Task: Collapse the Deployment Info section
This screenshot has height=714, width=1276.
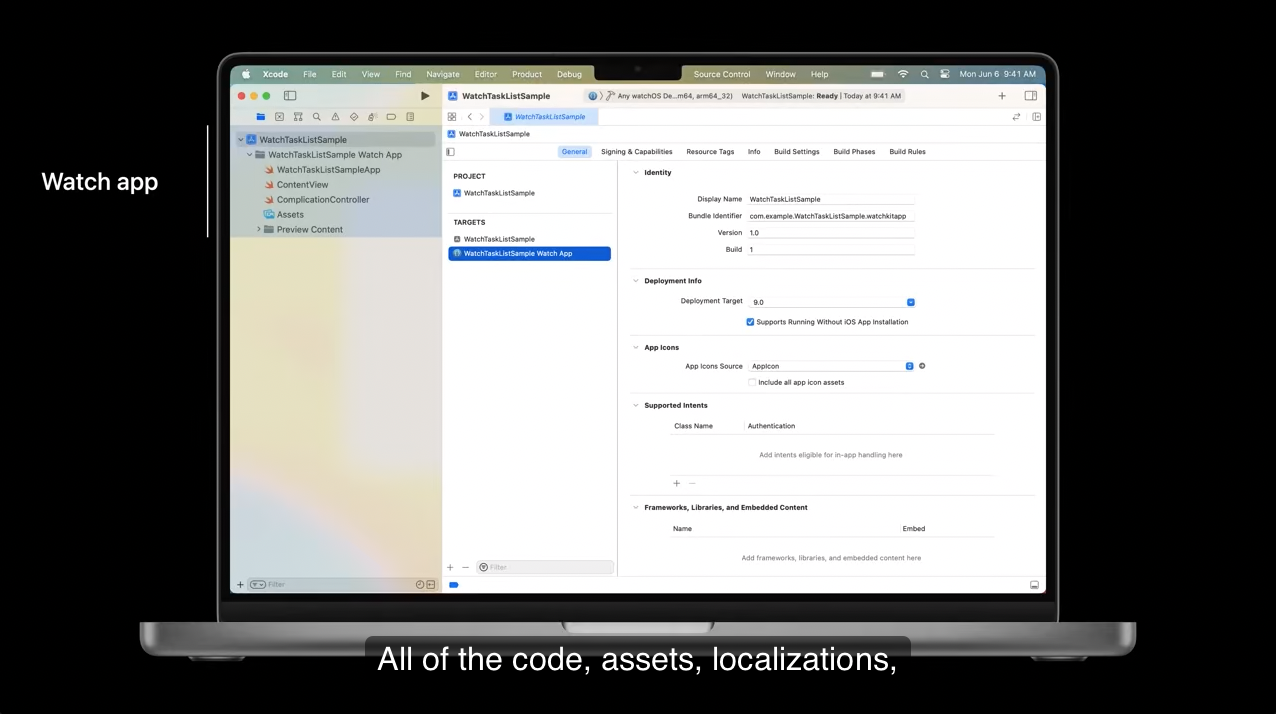Action: pyautogui.click(x=635, y=281)
